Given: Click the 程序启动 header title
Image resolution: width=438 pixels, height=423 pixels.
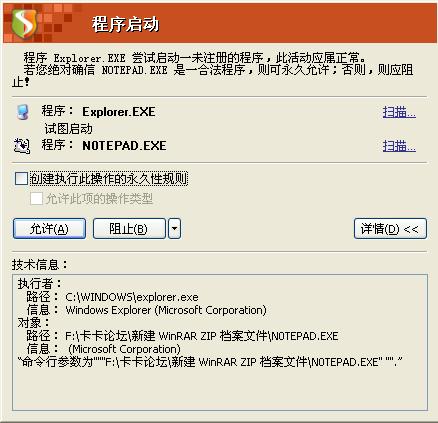Looking at the screenshot, I should [125, 24].
